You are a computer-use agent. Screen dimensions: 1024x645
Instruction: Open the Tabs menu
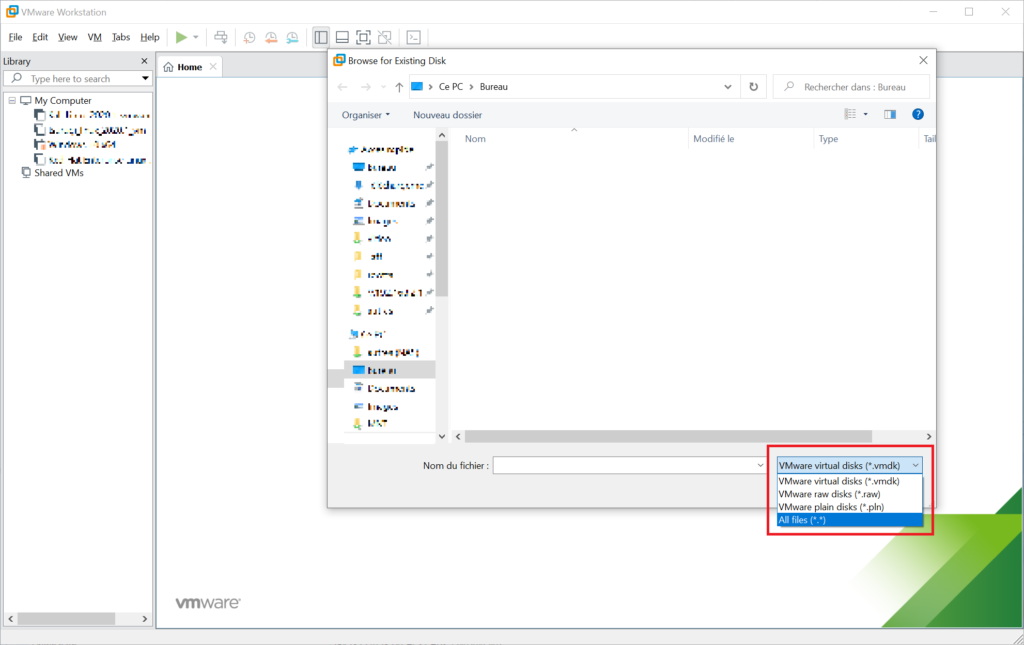[x=121, y=37]
